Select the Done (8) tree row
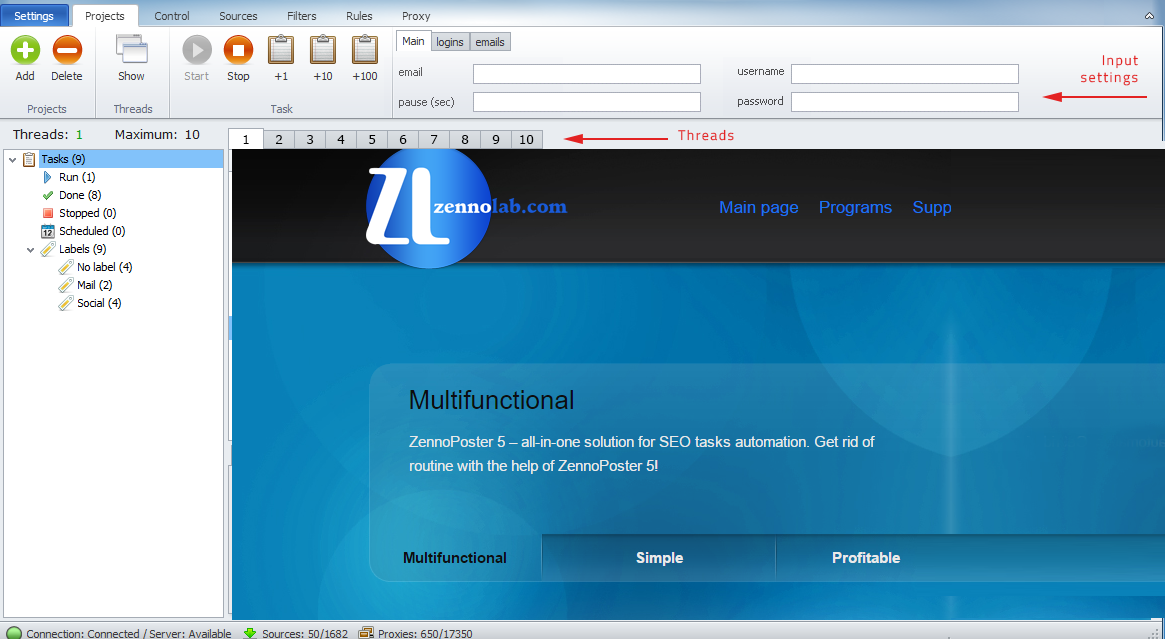Image resolution: width=1165 pixels, height=639 pixels. 80,195
